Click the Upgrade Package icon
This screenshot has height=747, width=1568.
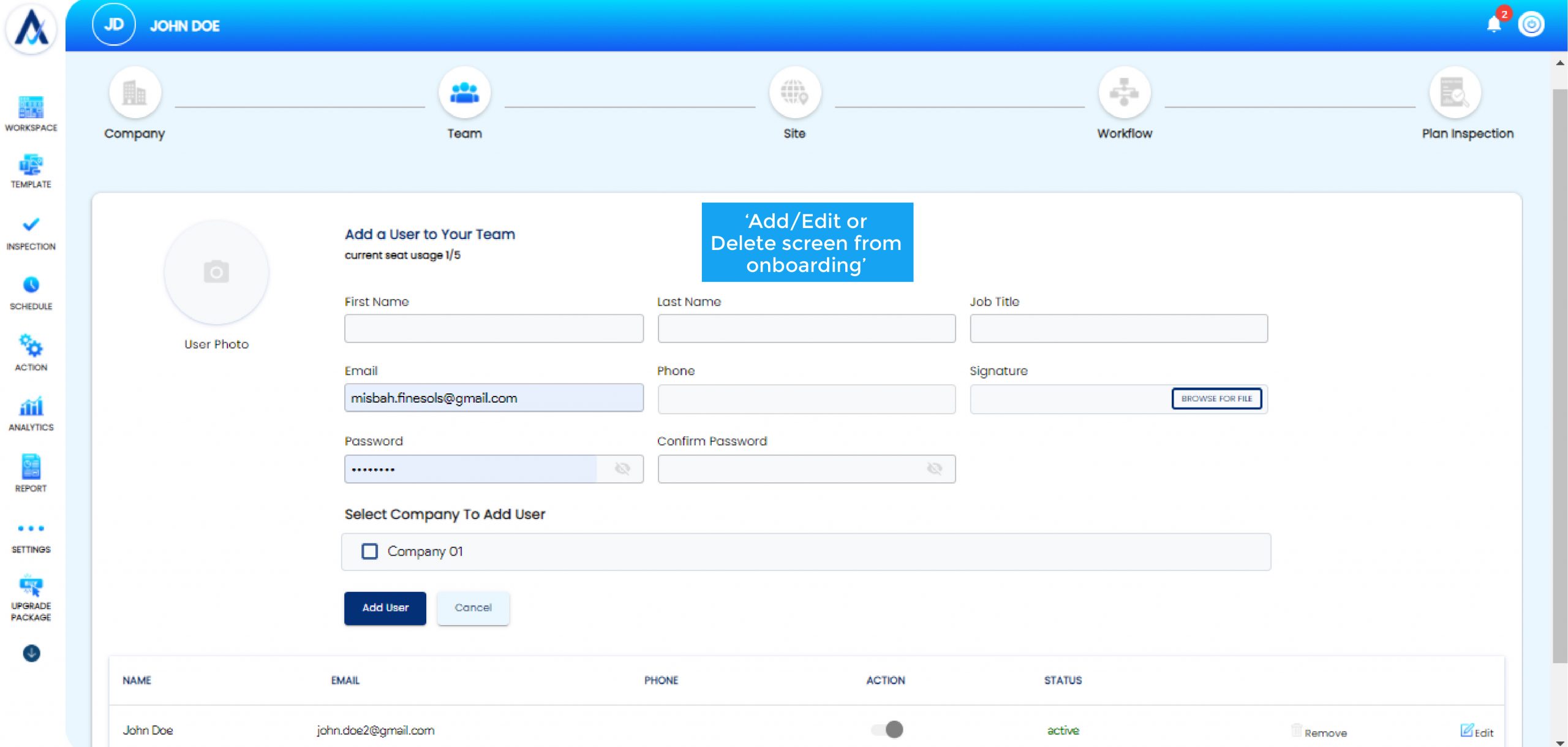coord(31,586)
